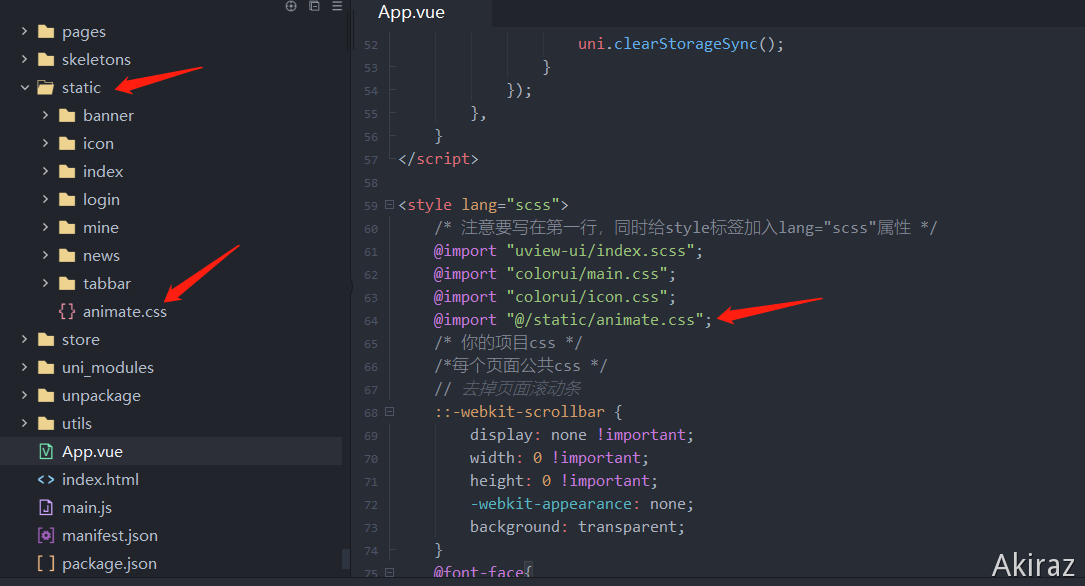The height and width of the screenshot is (586, 1085).
Task: Click the green Vue icon beside App.vue
Action: (x=45, y=452)
